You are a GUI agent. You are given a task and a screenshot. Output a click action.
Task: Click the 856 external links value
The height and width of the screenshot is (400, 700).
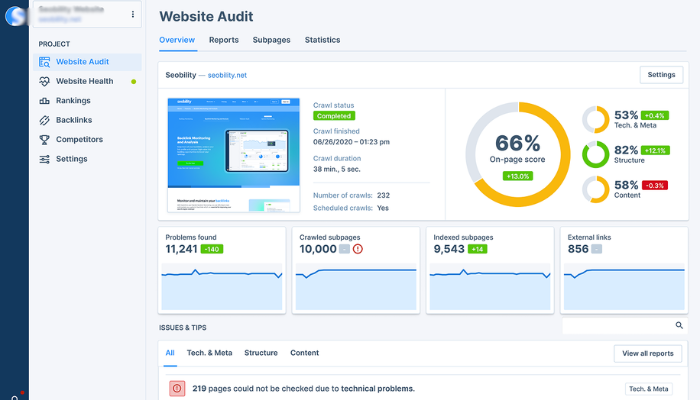coord(578,249)
